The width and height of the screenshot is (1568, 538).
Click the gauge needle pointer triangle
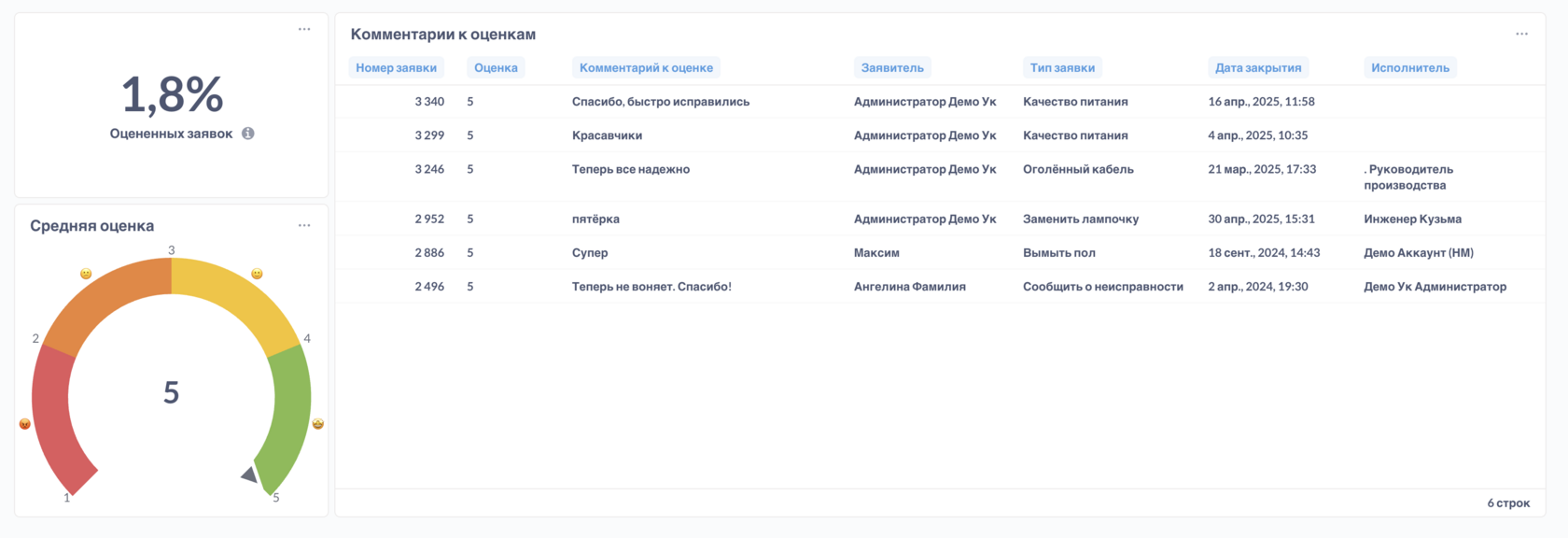click(250, 474)
